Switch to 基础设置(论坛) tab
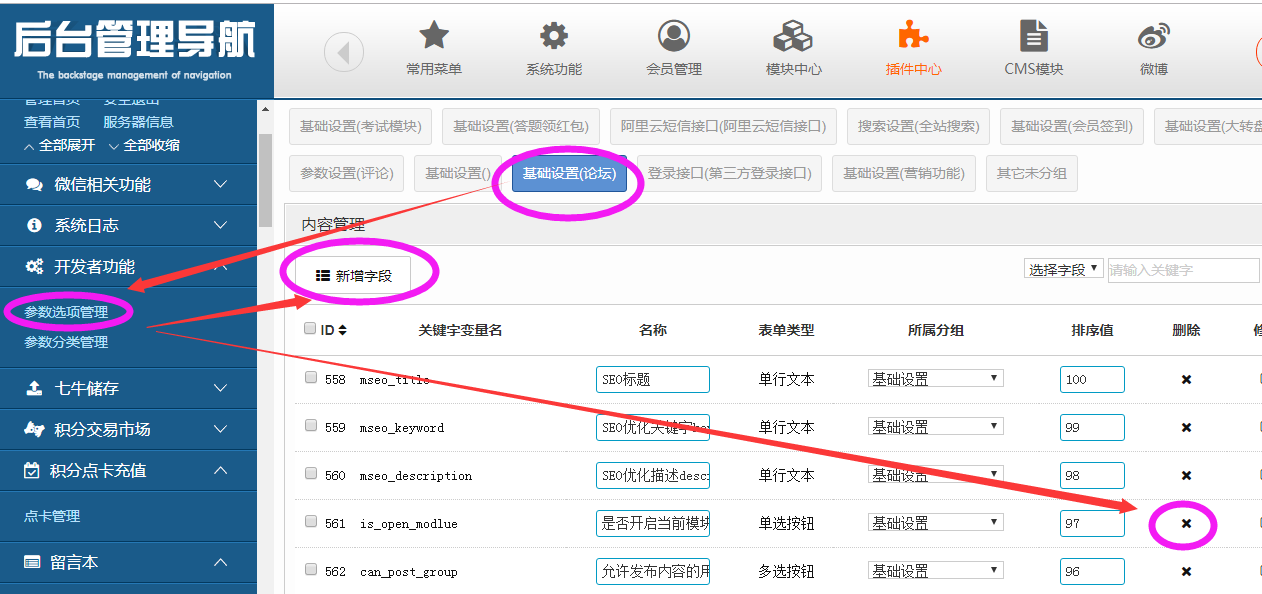 pos(569,173)
